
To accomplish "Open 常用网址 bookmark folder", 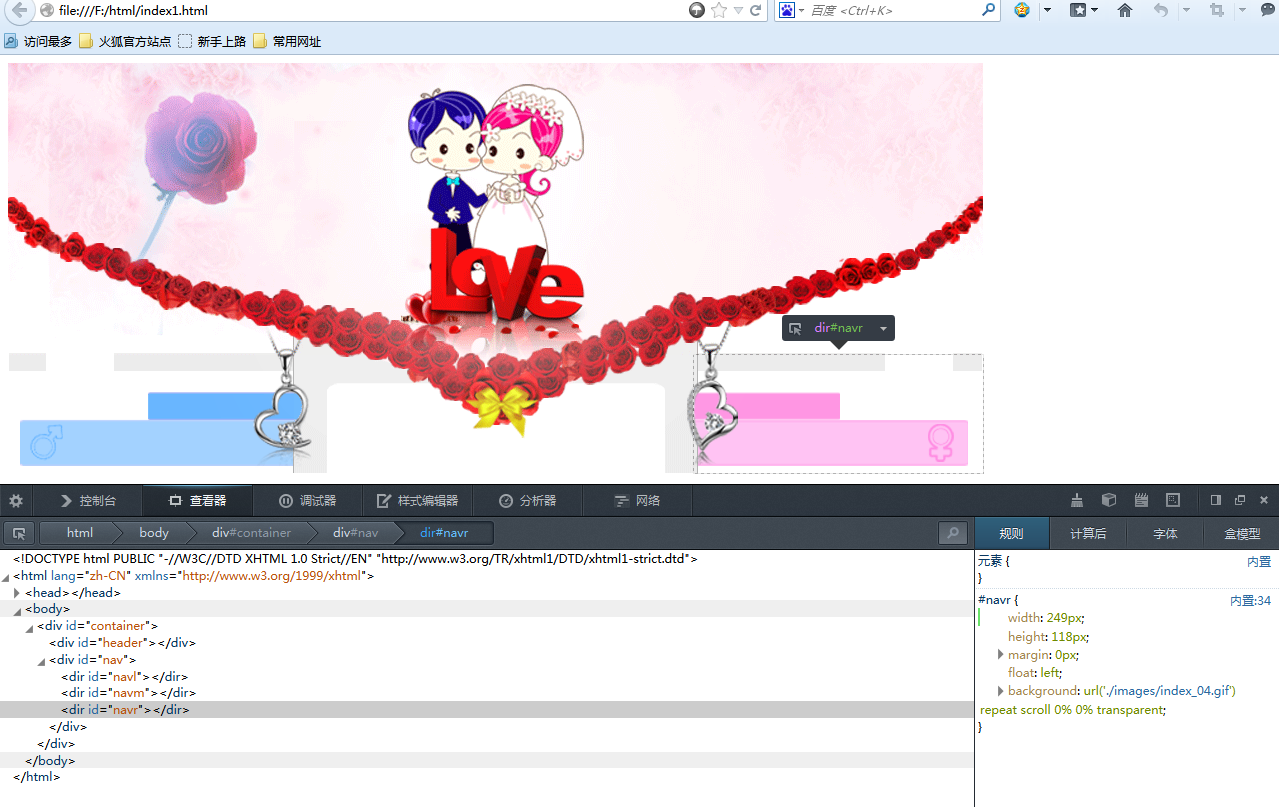I will [287, 42].
